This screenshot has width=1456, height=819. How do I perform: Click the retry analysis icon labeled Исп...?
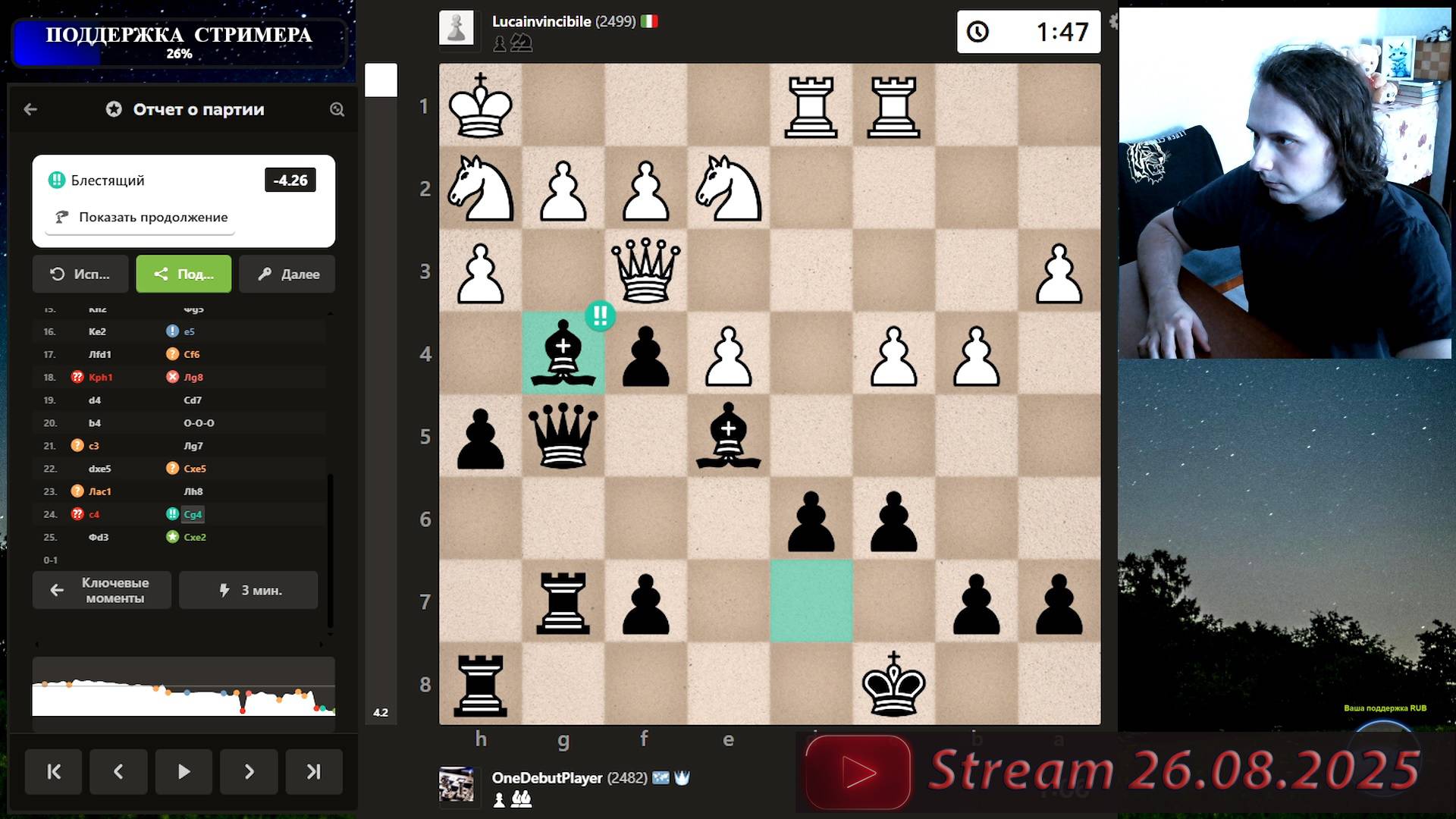(80, 274)
